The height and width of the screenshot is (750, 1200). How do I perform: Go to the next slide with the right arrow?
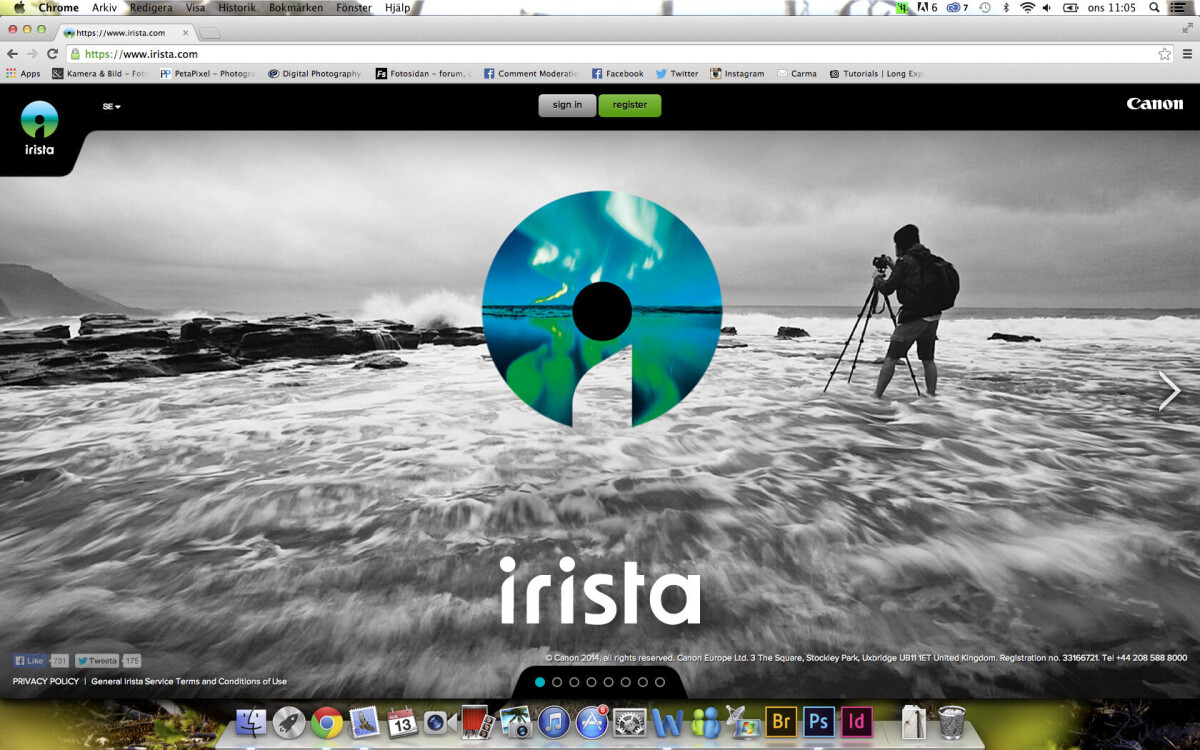pyautogui.click(x=1169, y=391)
